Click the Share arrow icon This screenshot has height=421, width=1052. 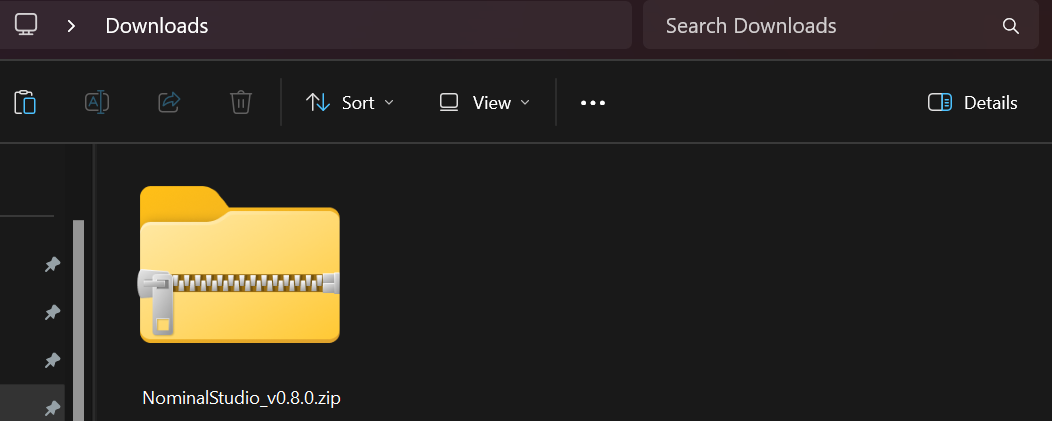169,102
